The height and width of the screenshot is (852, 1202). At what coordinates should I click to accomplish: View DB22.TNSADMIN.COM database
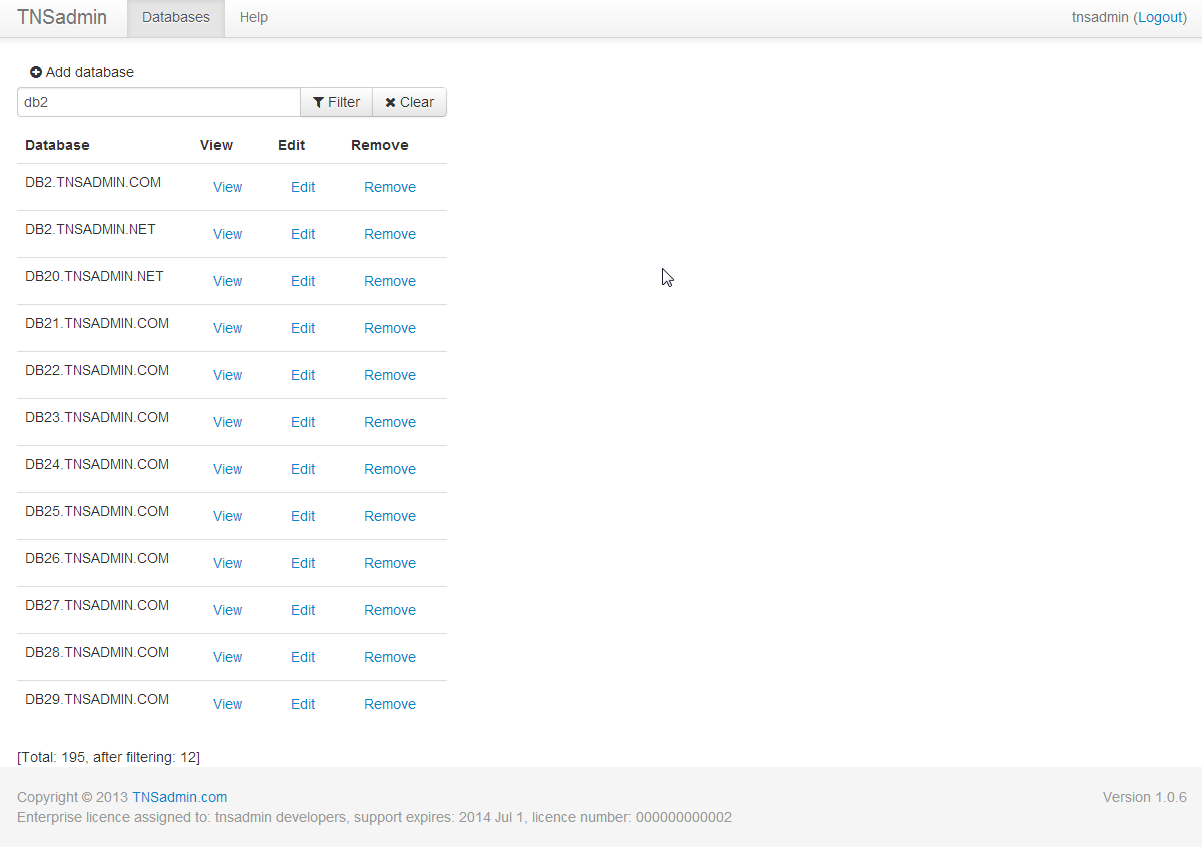point(228,375)
